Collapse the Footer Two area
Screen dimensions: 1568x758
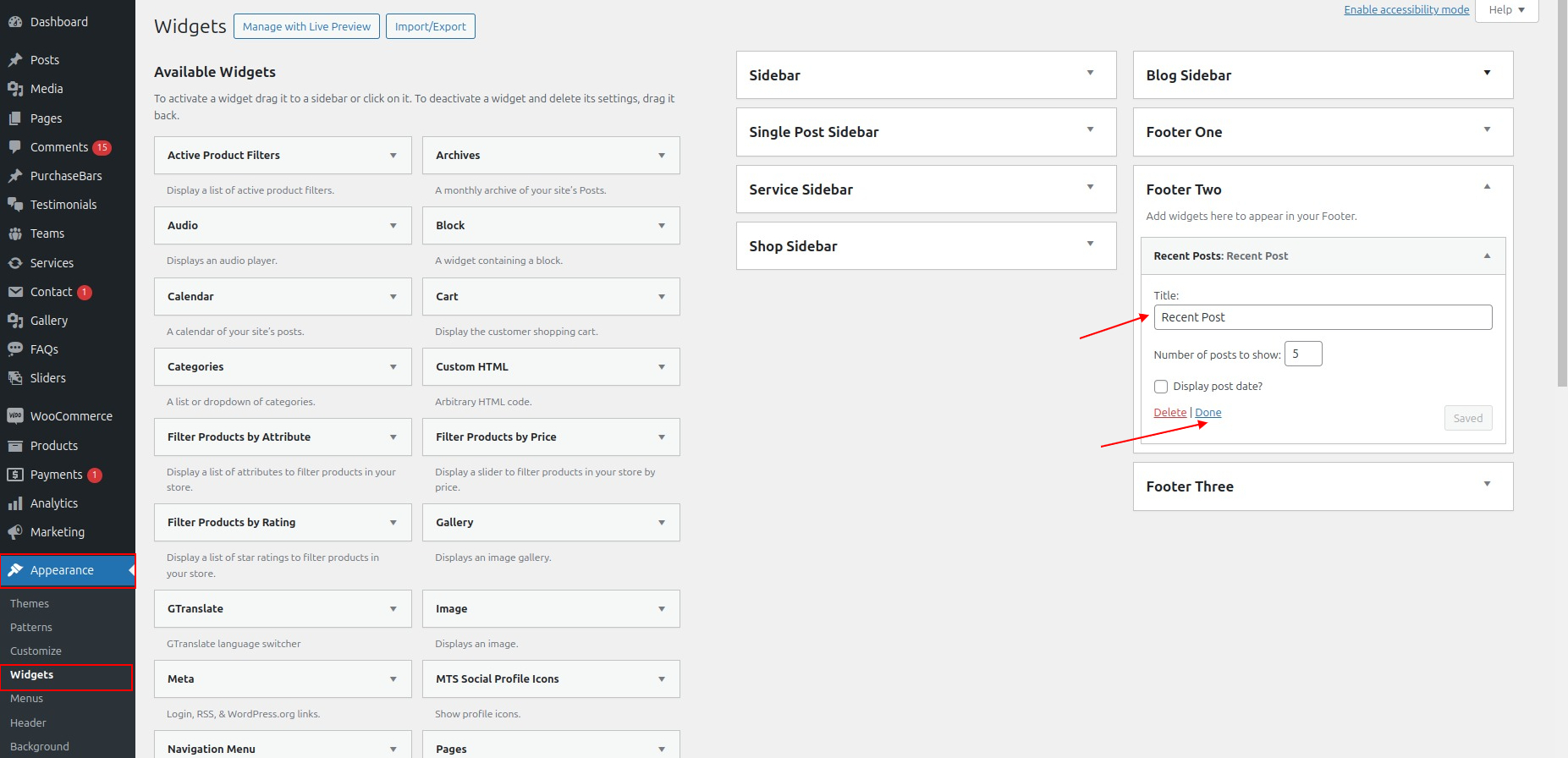tap(1487, 187)
